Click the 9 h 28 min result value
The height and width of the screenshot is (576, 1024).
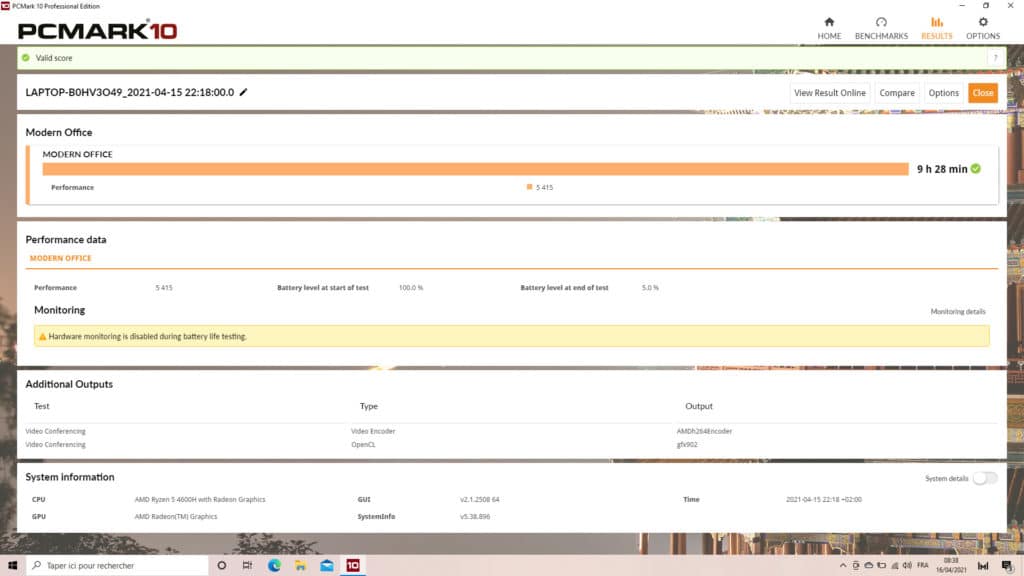click(942, 168)
